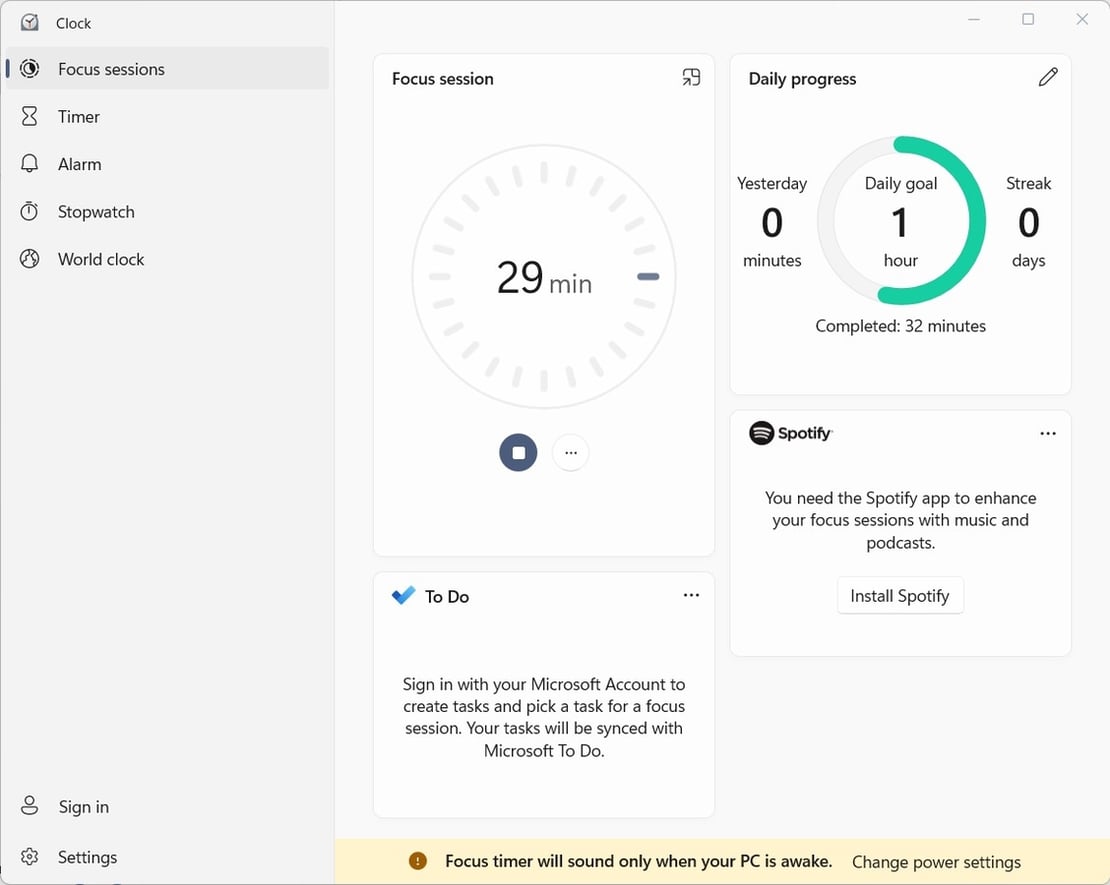
Task: Pop out focus session to compact view
Action: [x=691, y=77]
